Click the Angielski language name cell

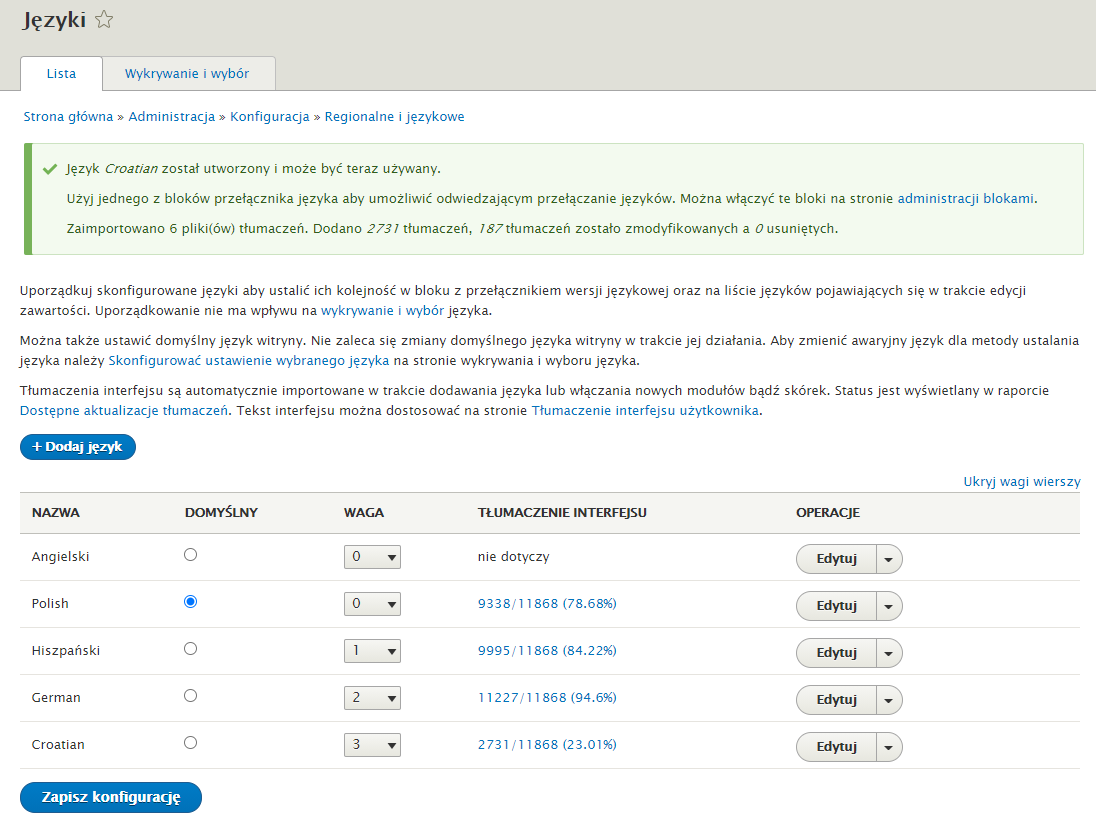point(60,556)
